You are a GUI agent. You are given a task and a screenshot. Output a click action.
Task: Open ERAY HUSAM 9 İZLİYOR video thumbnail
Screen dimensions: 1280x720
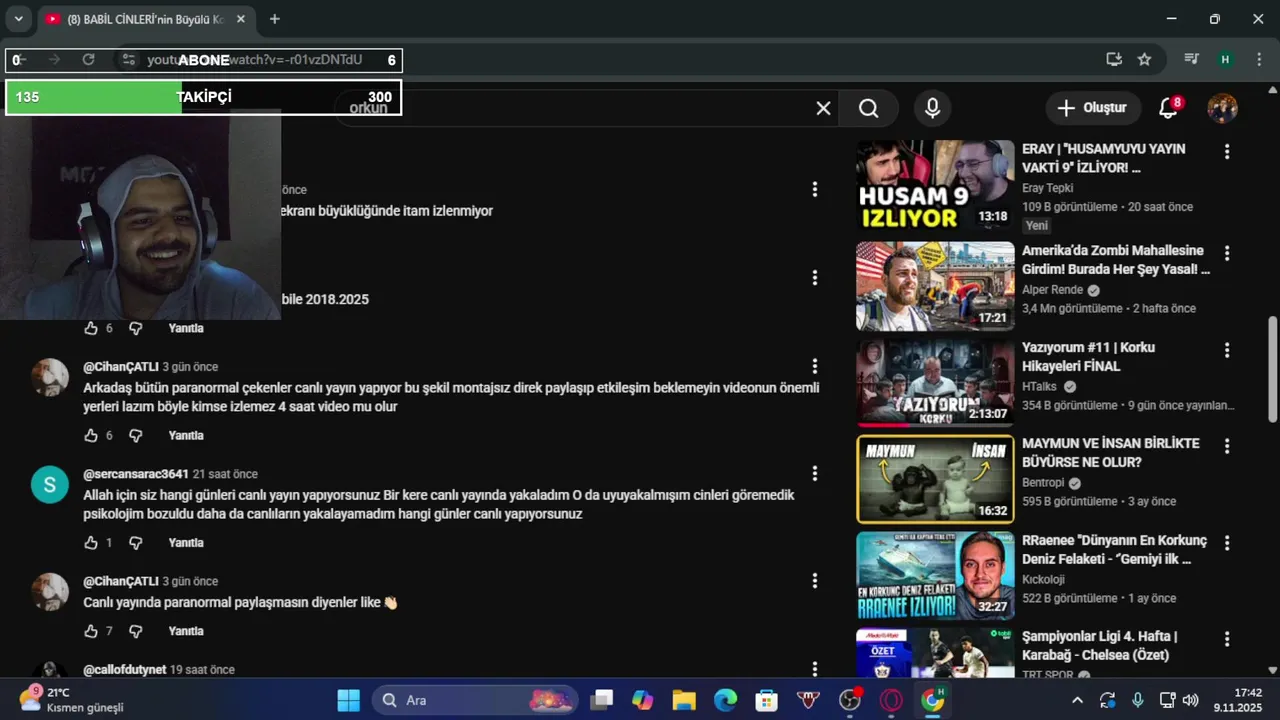point(935,185)
